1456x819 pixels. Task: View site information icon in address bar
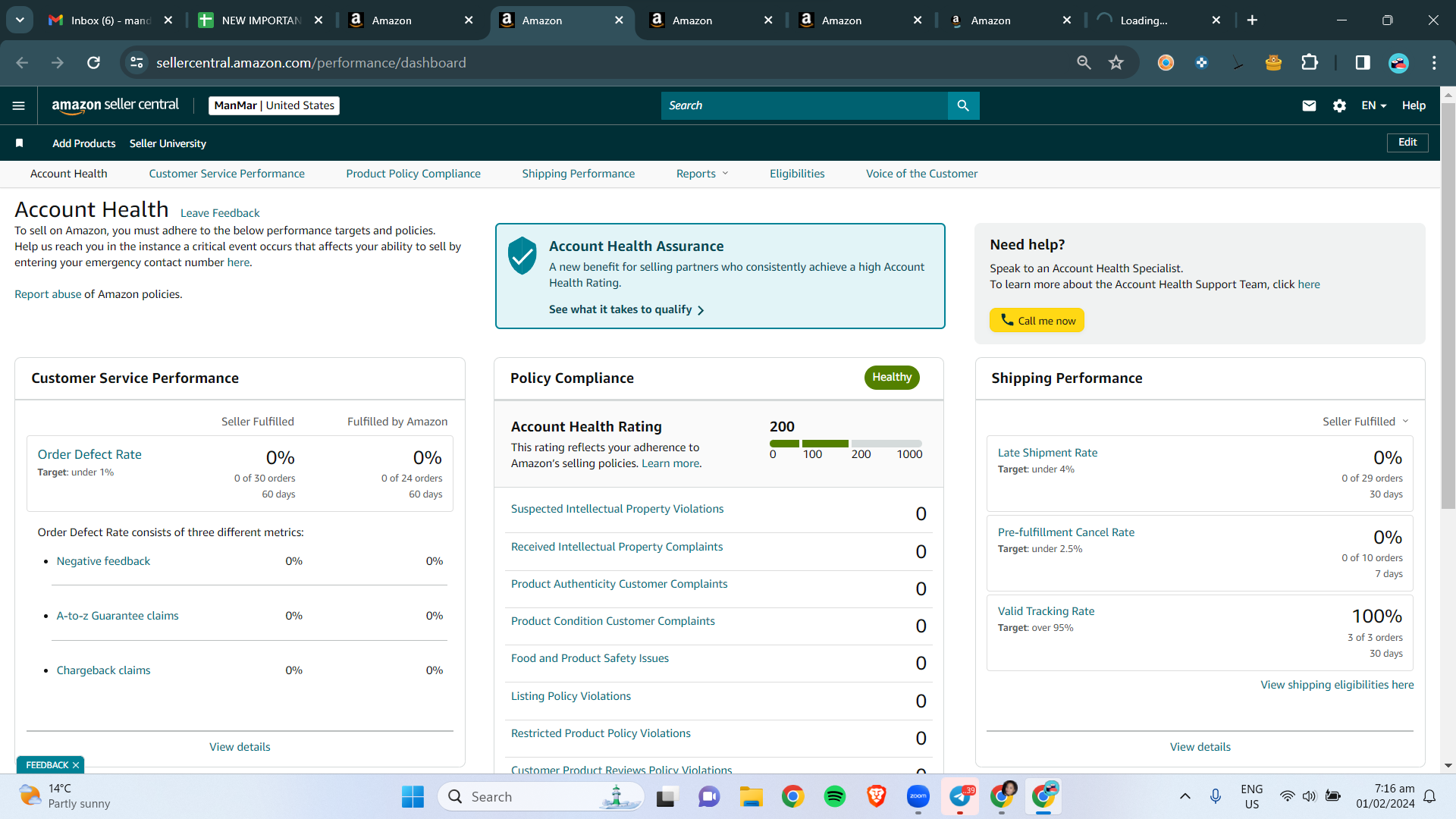point(136,63)
